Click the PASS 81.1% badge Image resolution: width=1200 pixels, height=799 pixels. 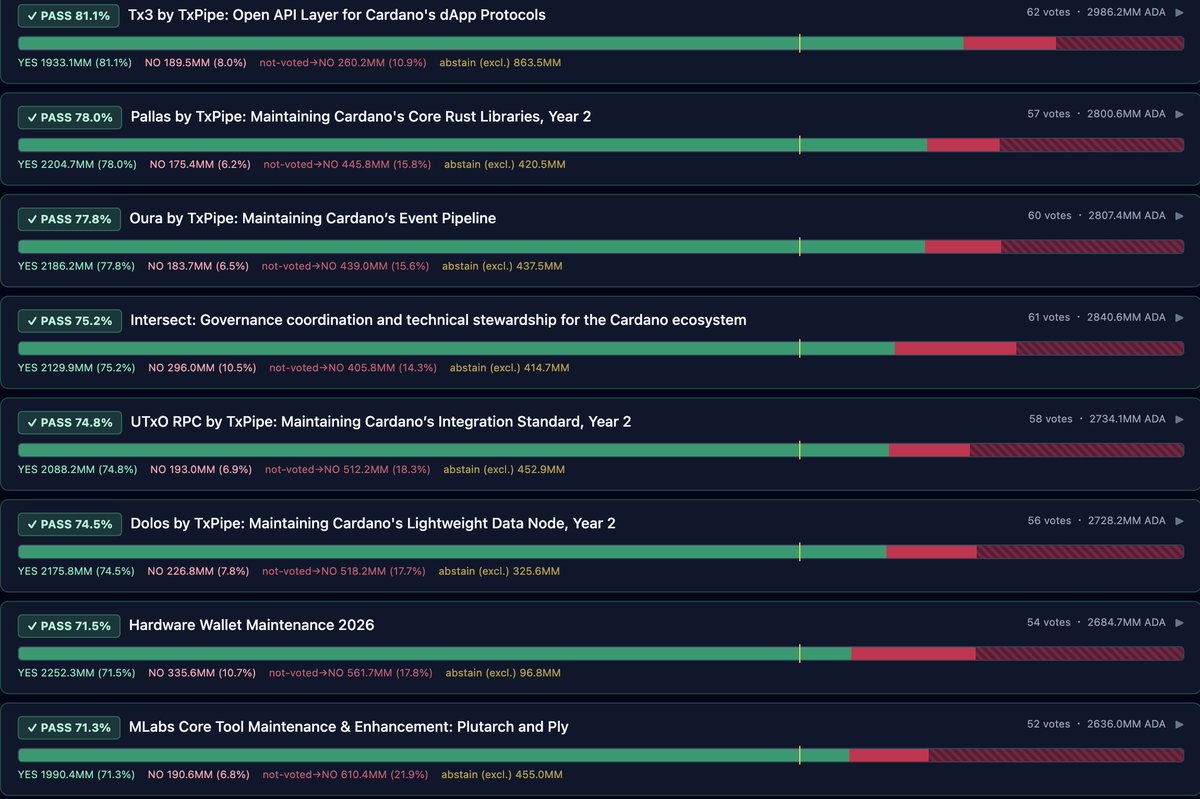point(69,15)
